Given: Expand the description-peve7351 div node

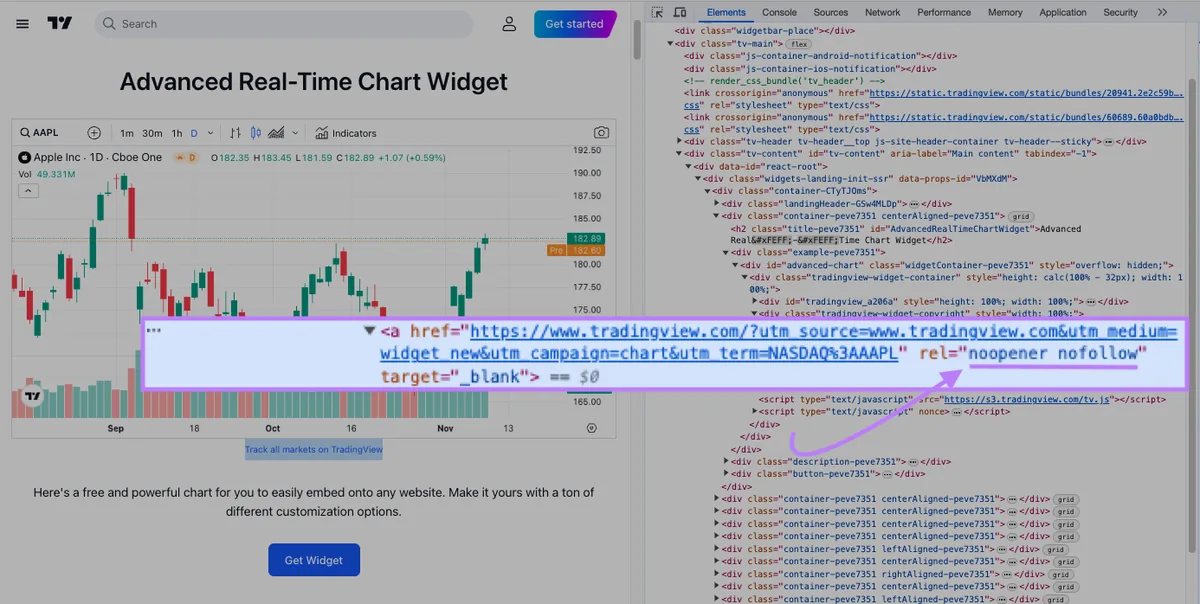Looking at the screenshot, I should click(725, 462).
